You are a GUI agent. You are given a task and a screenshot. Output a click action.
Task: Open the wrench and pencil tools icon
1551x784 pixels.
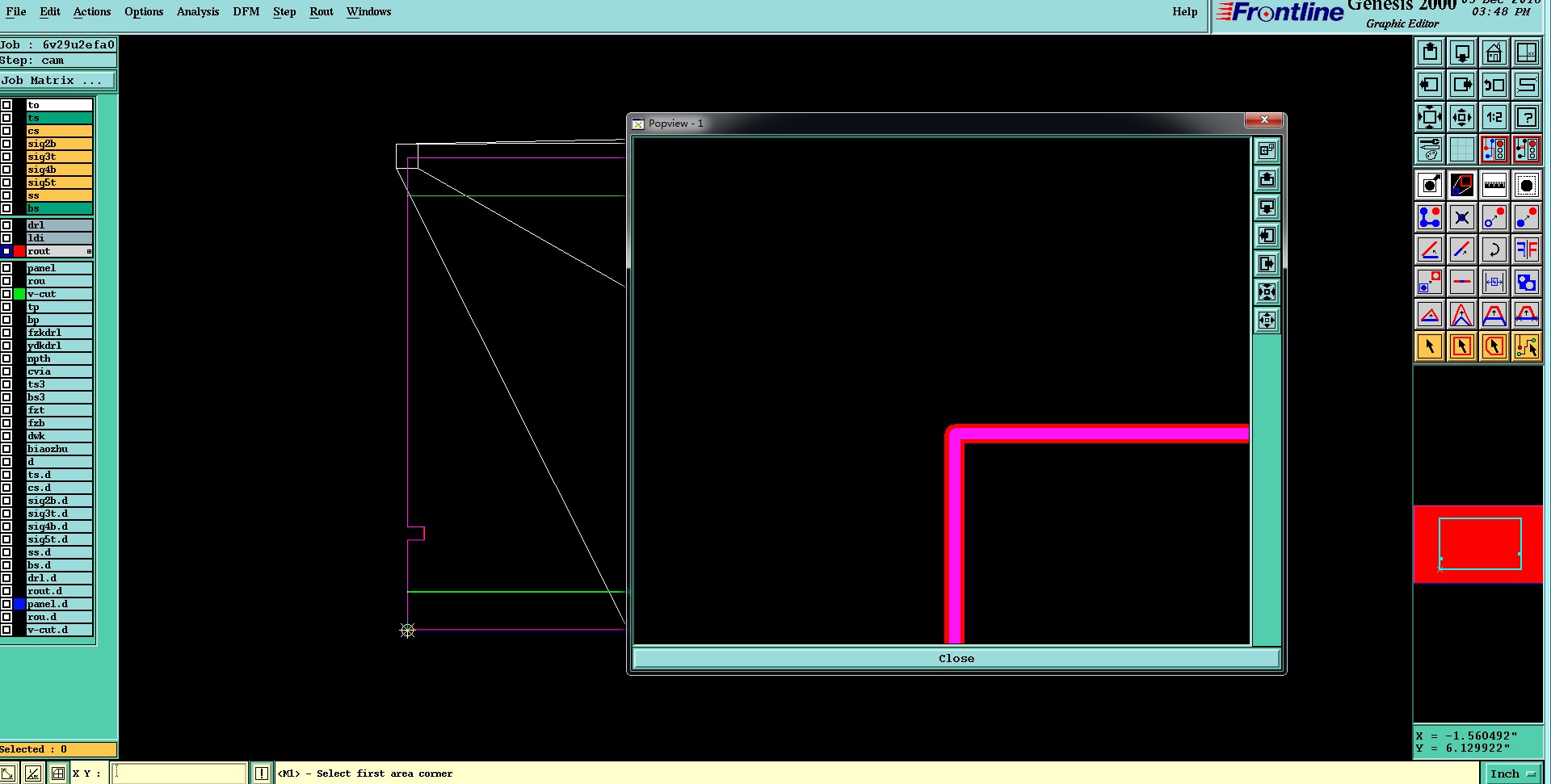tap(1430, 149)
